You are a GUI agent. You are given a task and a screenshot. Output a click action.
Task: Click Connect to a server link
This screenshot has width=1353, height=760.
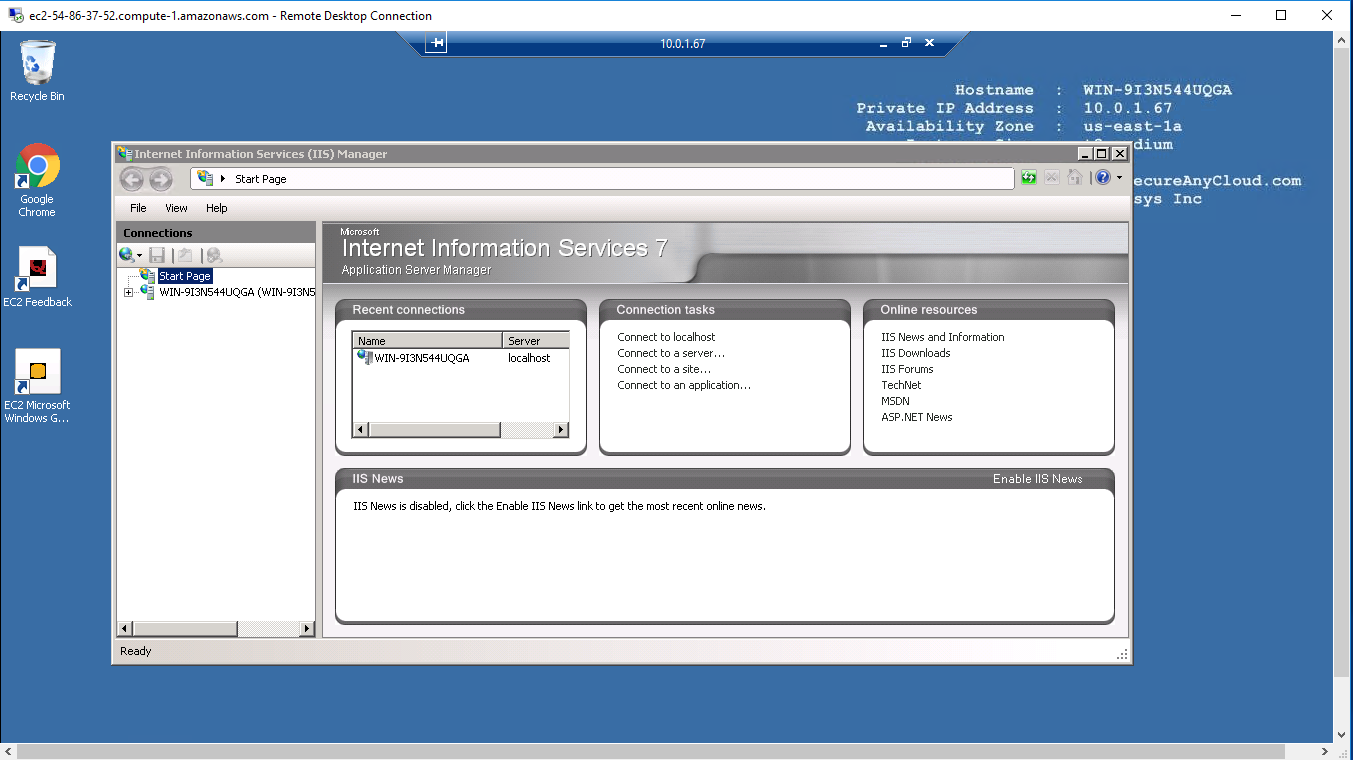[x=670, y=353]
